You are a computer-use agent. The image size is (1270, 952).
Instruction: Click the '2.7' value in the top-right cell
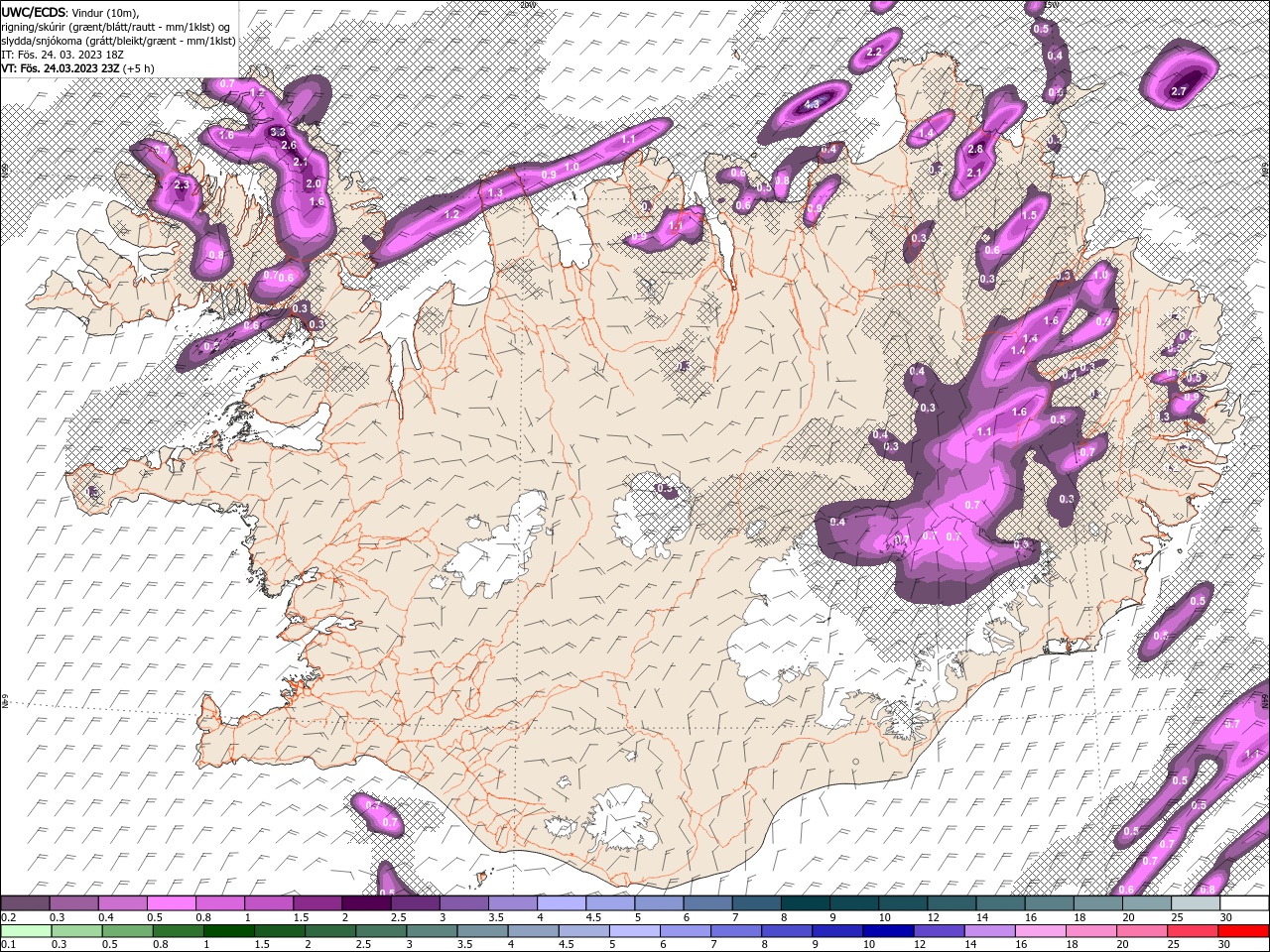click(x=1179, y=91)
